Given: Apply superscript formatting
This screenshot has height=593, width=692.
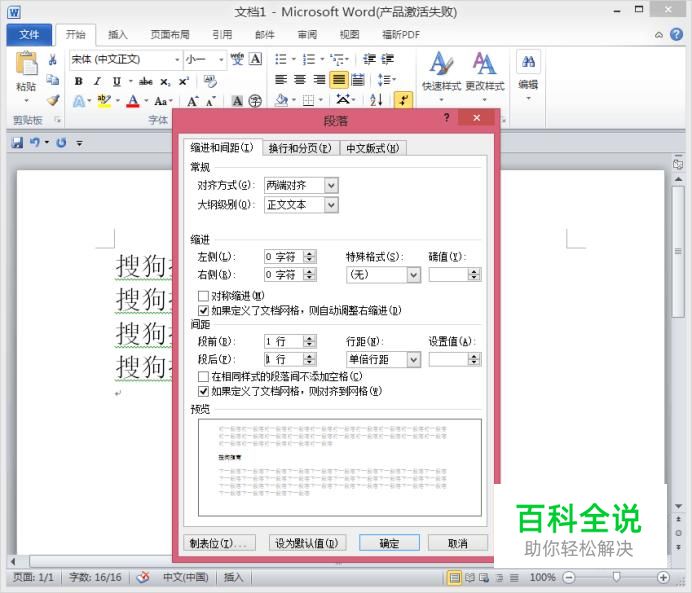Looking at the screenshot, I should tap(183, 81).
